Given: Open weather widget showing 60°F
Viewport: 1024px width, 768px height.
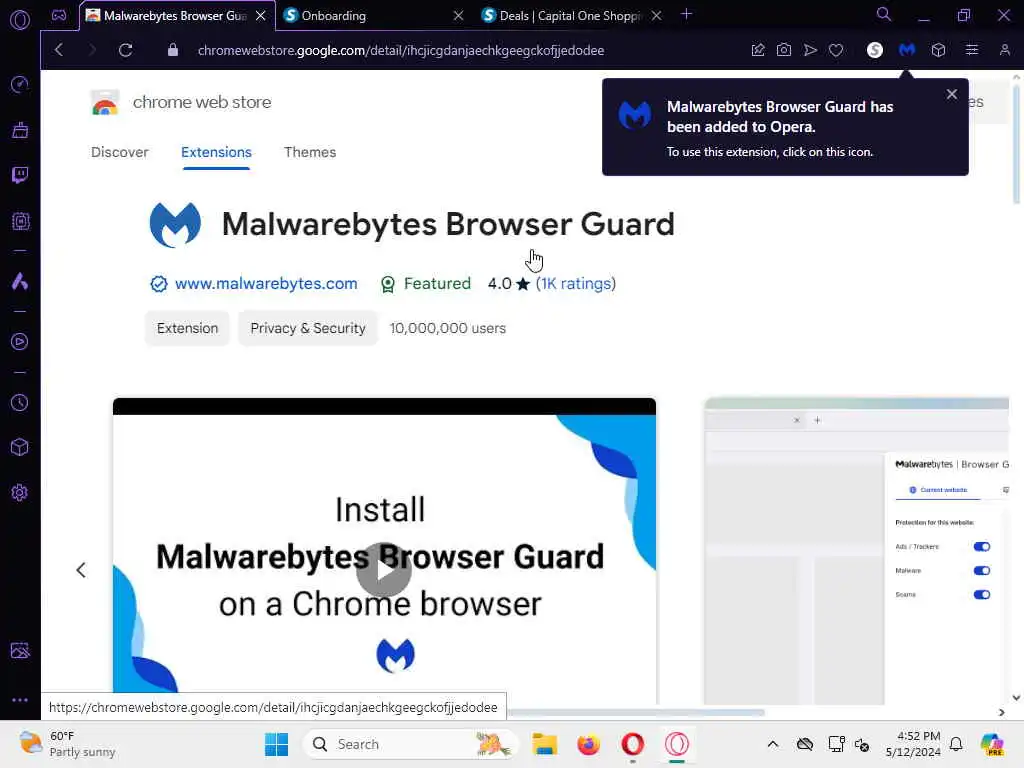Looking at the screenshot, I should [x=67, y=744].
